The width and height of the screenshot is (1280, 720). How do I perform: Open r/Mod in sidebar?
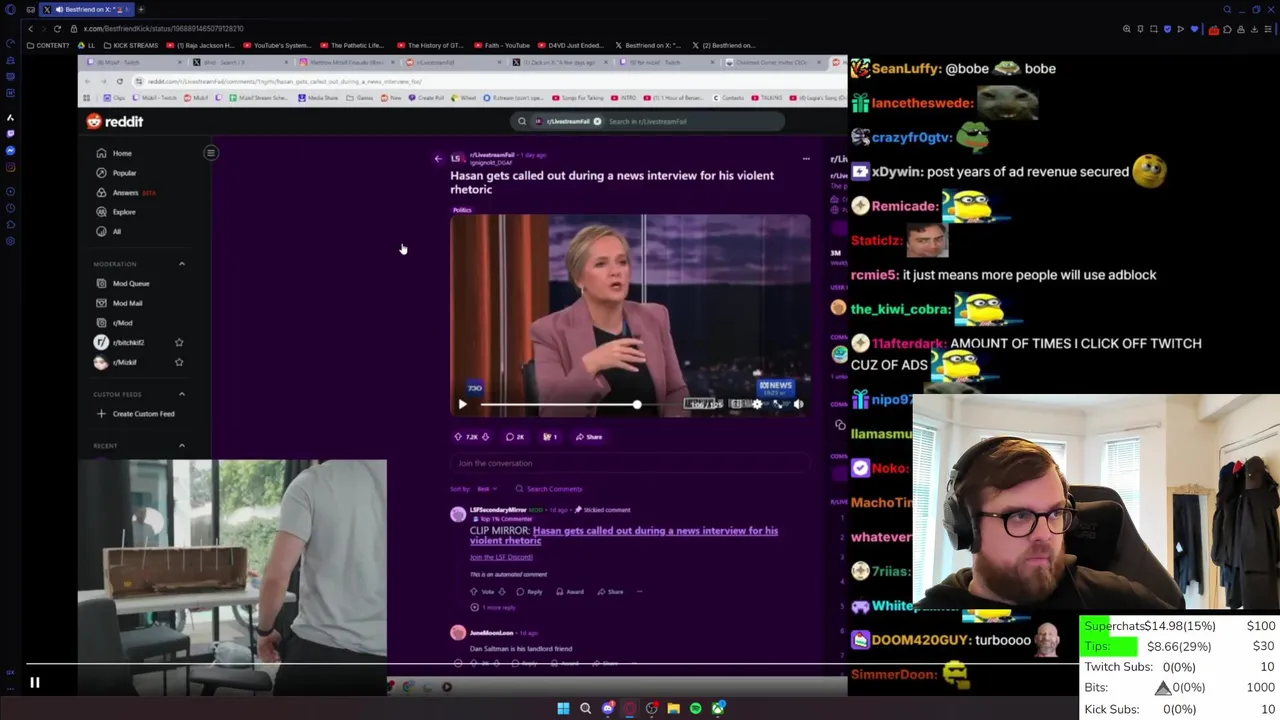[x=114, y=323]
